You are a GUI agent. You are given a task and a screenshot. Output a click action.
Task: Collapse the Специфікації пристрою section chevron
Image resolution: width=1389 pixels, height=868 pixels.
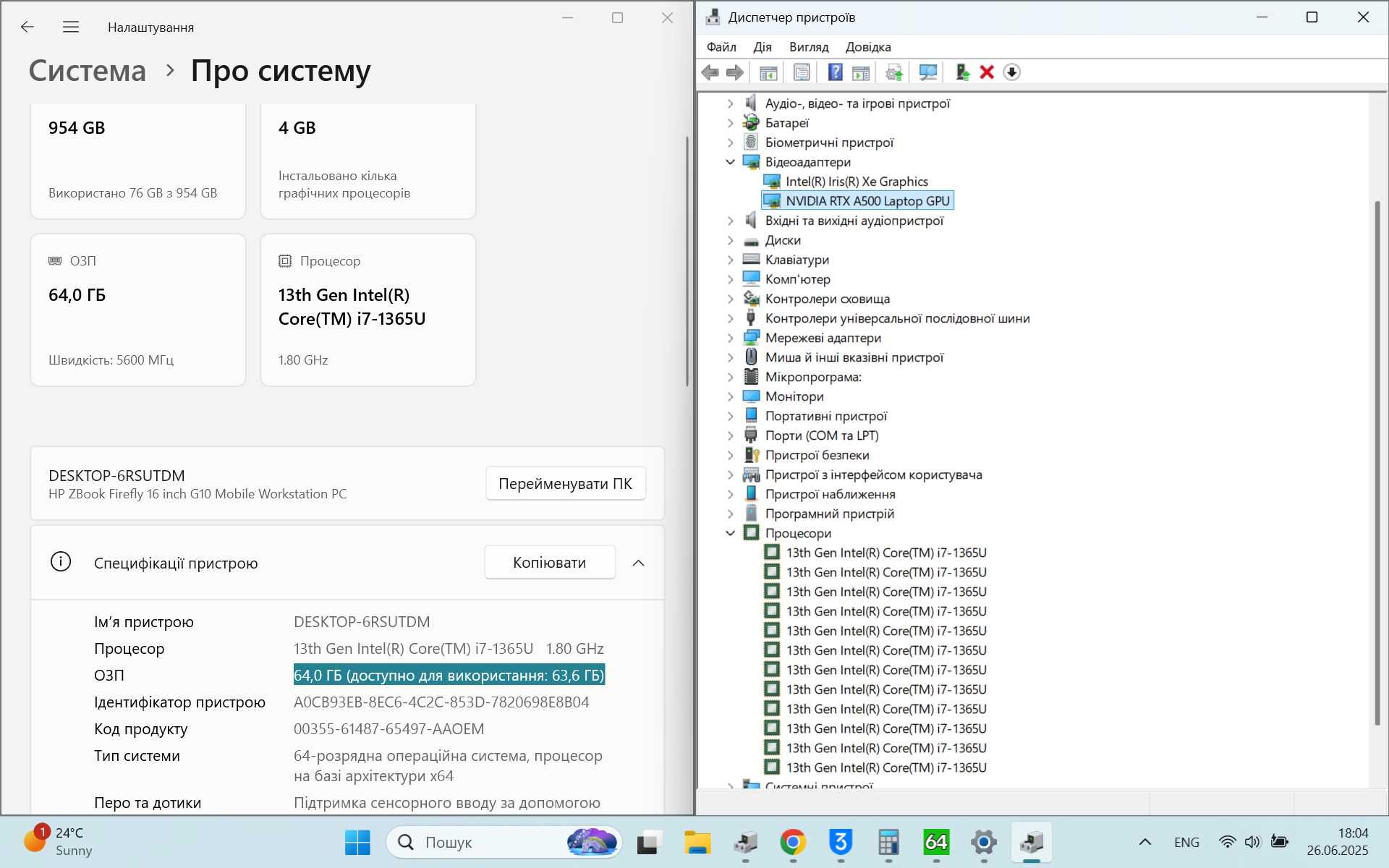638,563
